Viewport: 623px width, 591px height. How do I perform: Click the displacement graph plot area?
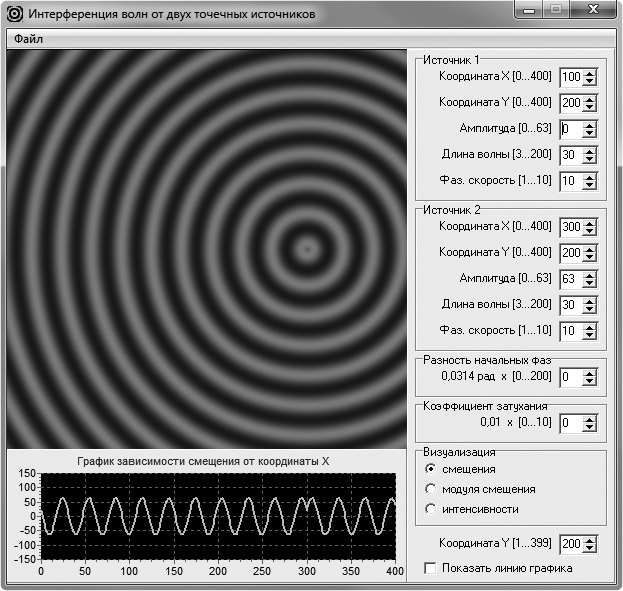coord(218,516)
